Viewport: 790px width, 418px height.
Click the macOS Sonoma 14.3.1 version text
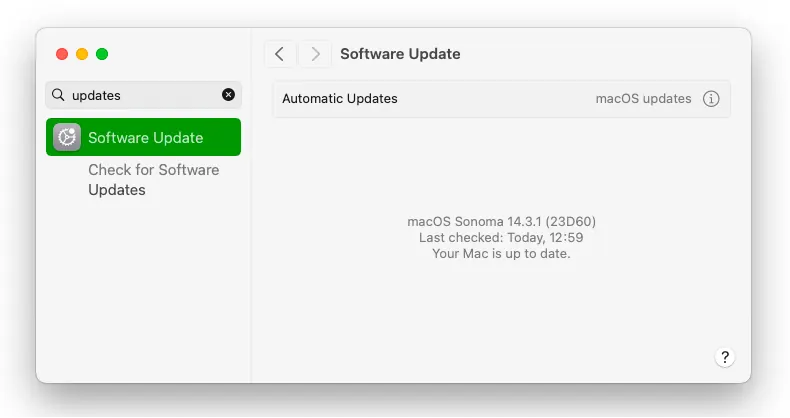501,221
